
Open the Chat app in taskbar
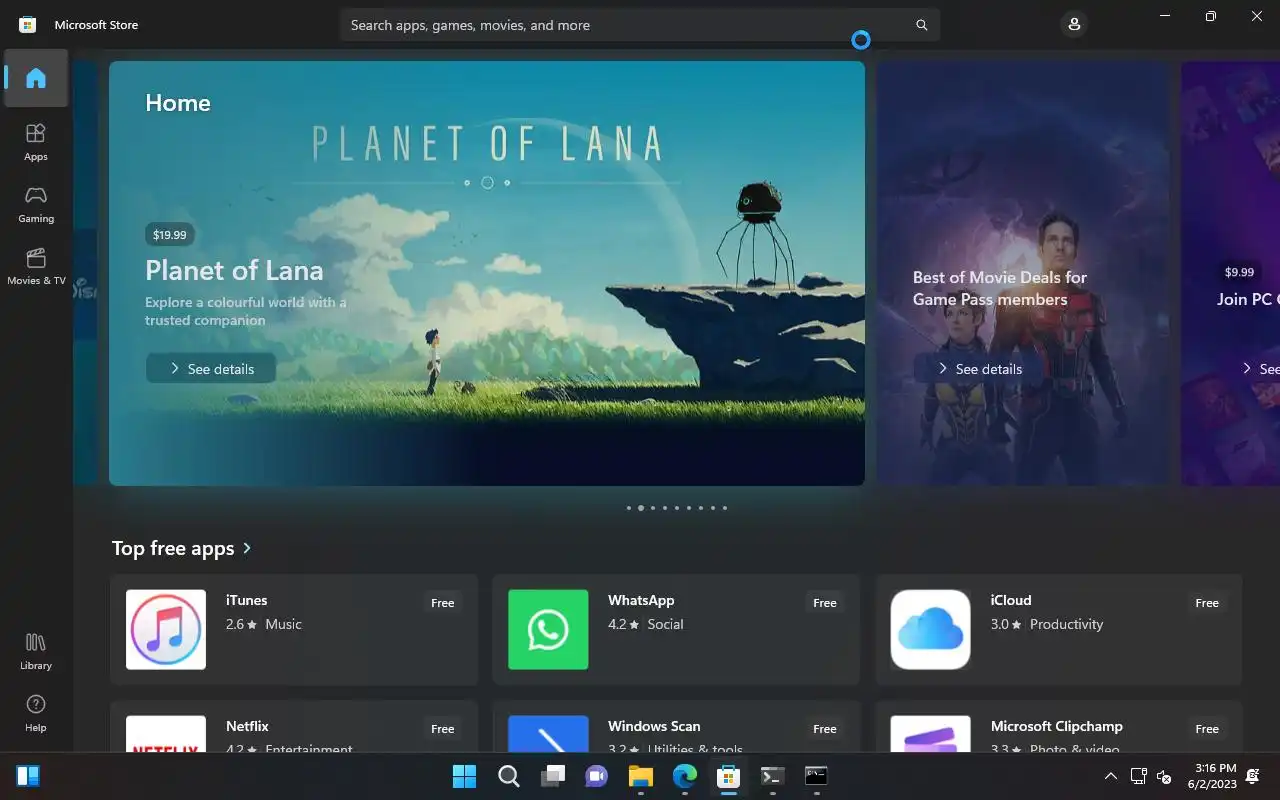pos(597,776)
